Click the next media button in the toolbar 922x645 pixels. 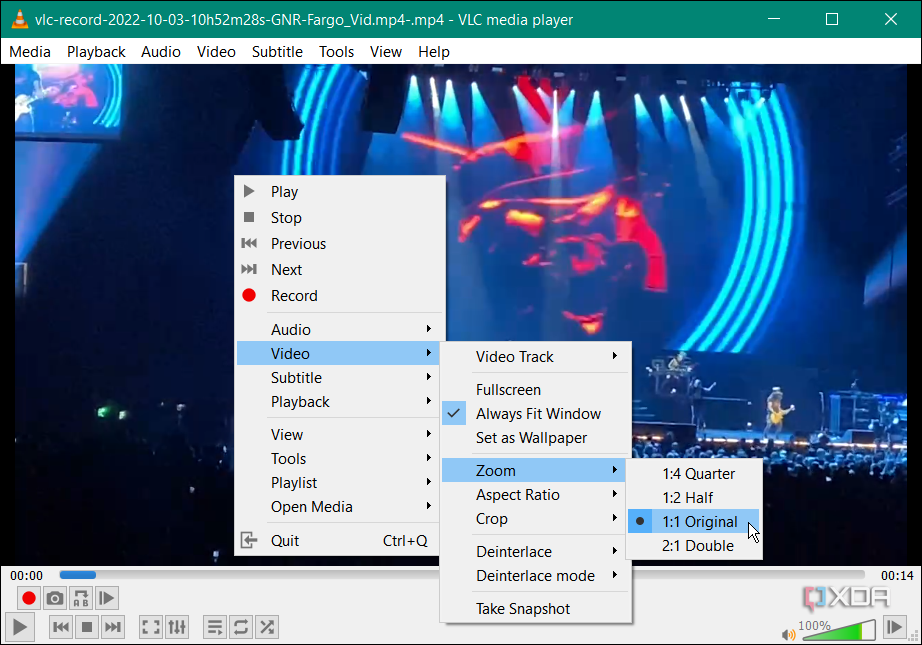pos(112,627)
